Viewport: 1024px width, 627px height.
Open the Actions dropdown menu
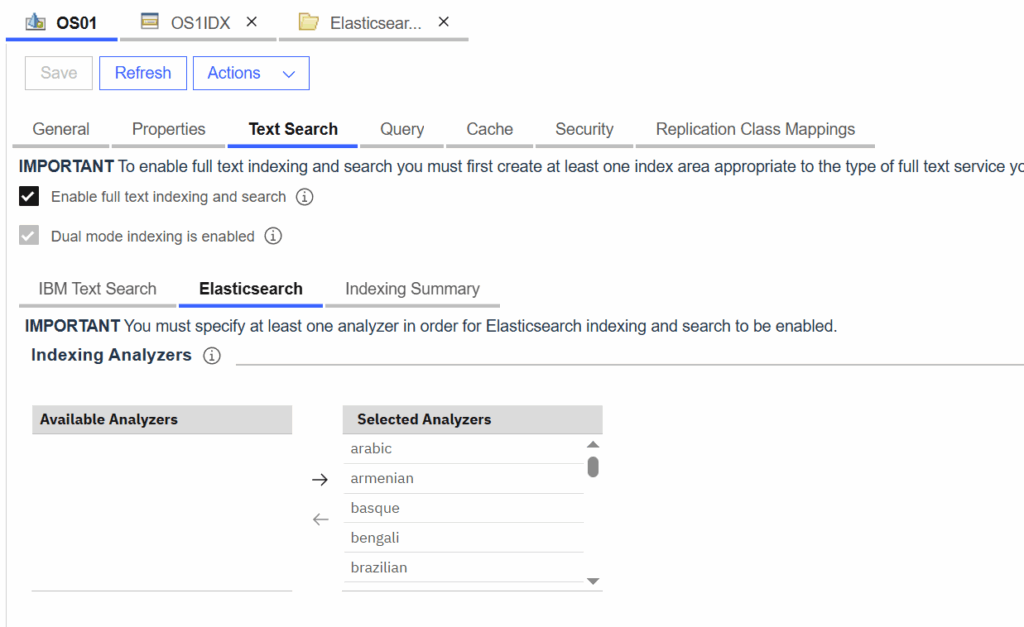[x=251, y=73]
